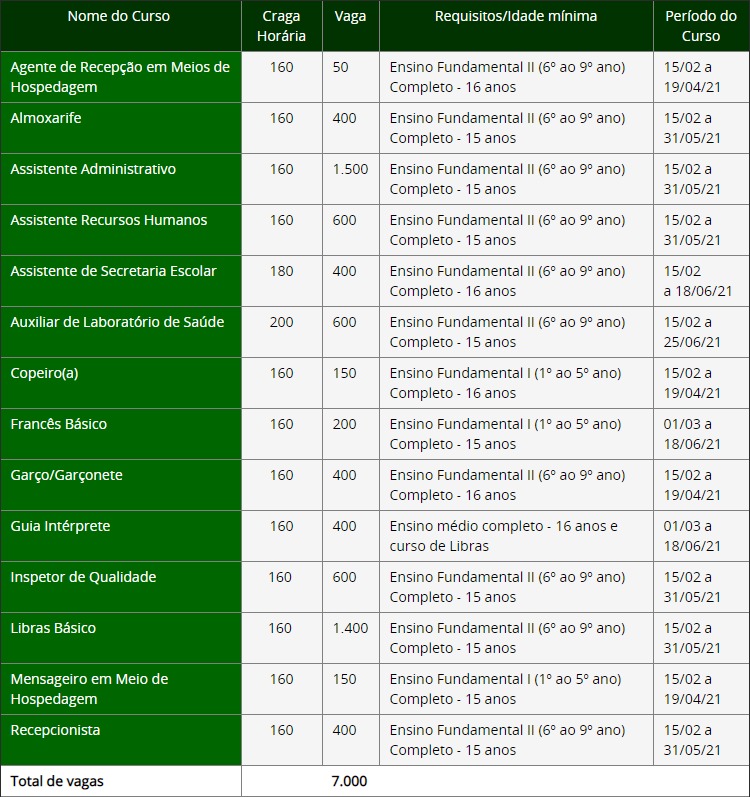The height and width of the screenshot is (797, 750).
Task: Click the Libras Básico course name
Action: point(53,628)
